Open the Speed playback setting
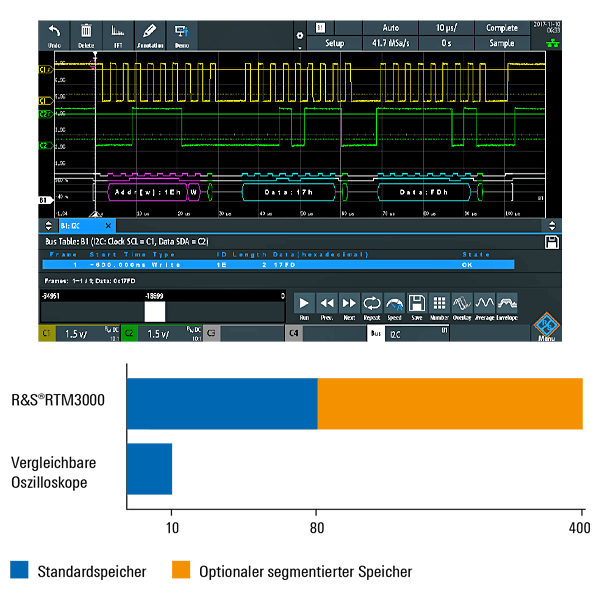 tap(394, 307)
